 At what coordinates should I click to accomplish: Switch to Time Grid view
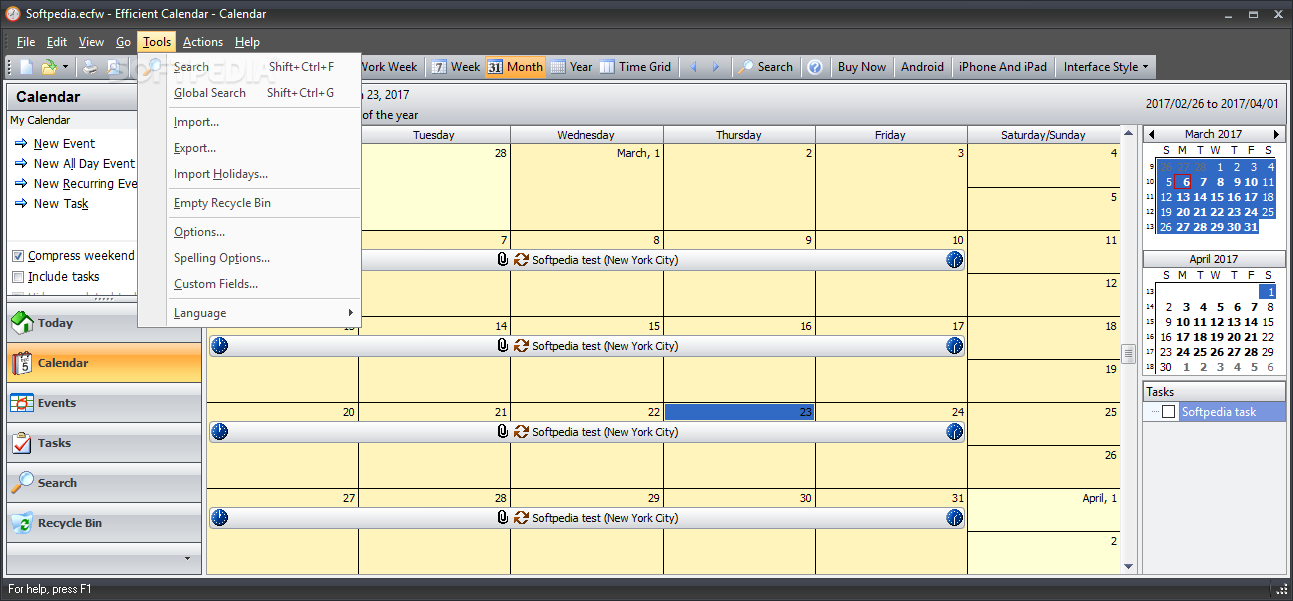(636, 67)
